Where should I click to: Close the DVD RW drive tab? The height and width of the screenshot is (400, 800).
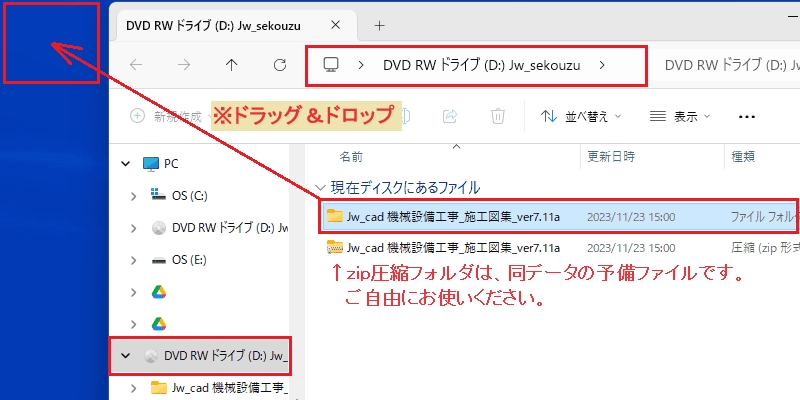click(335, 25)
